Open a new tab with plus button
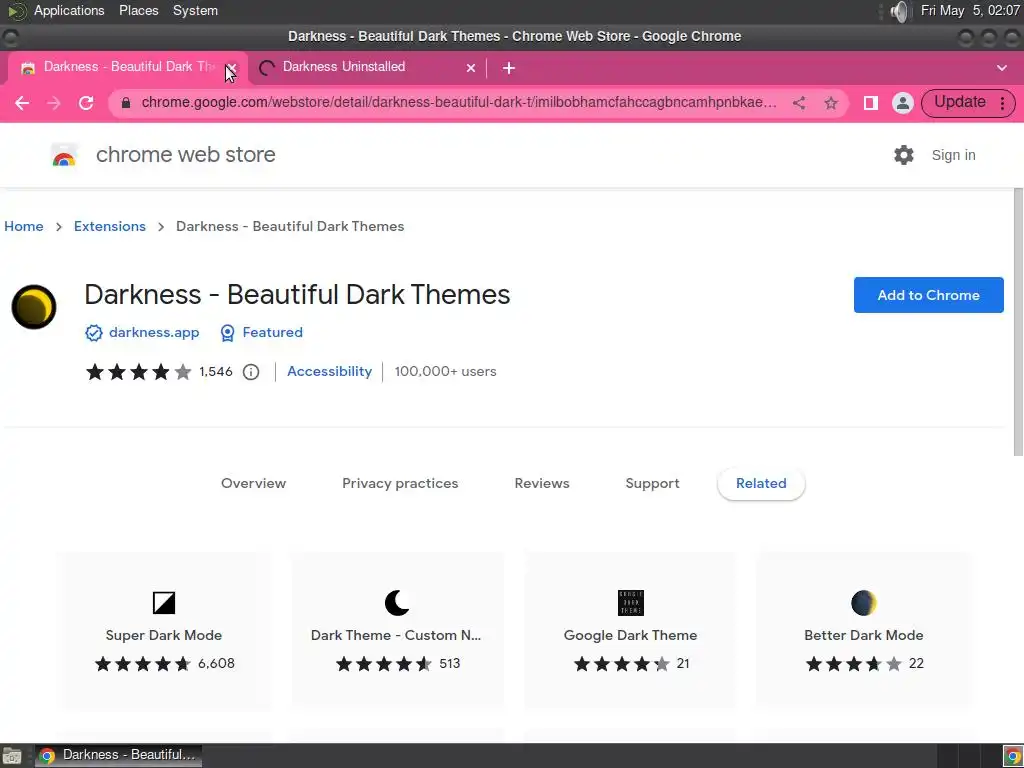This screenshot has height=768, width=1024. pyautogui.click(x=509, y=68)
